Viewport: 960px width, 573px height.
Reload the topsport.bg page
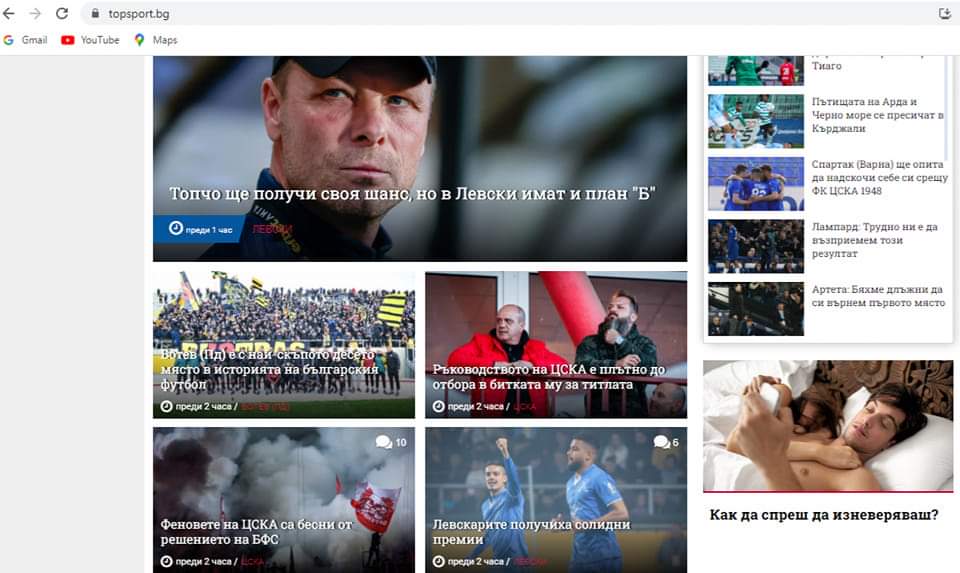pyautogui.click(x=62, y=13)
